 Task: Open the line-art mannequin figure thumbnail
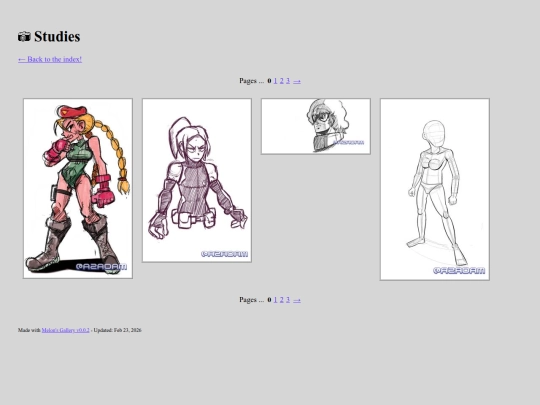click(435, 189)
